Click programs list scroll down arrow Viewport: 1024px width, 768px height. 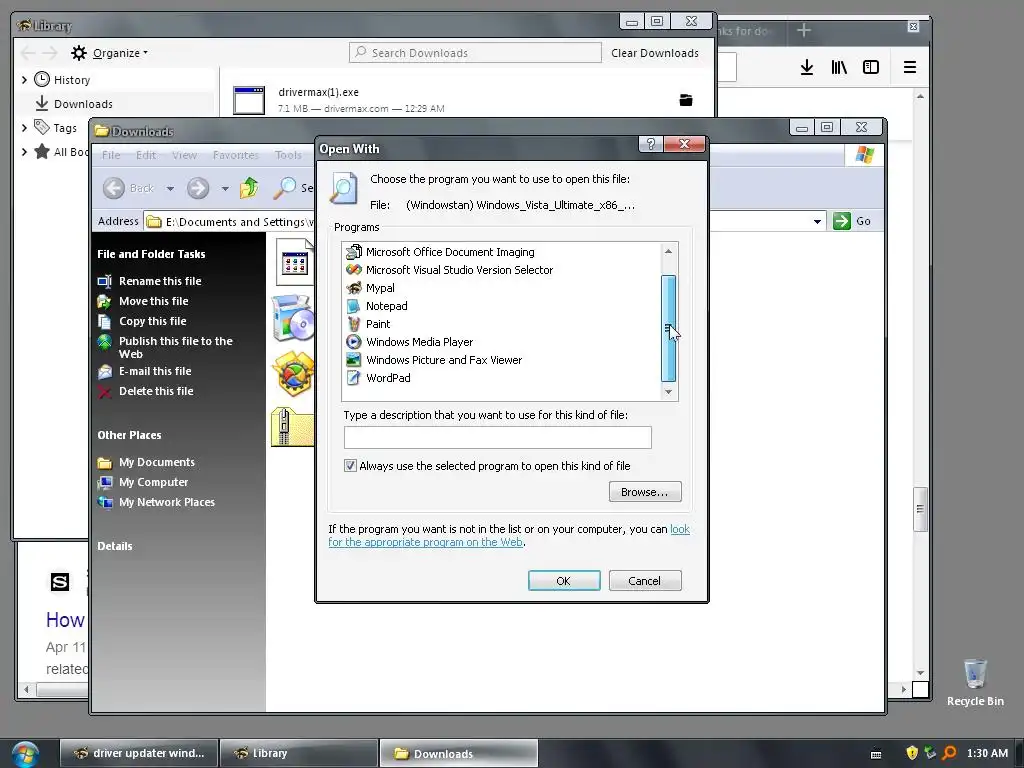coord(668,392)
